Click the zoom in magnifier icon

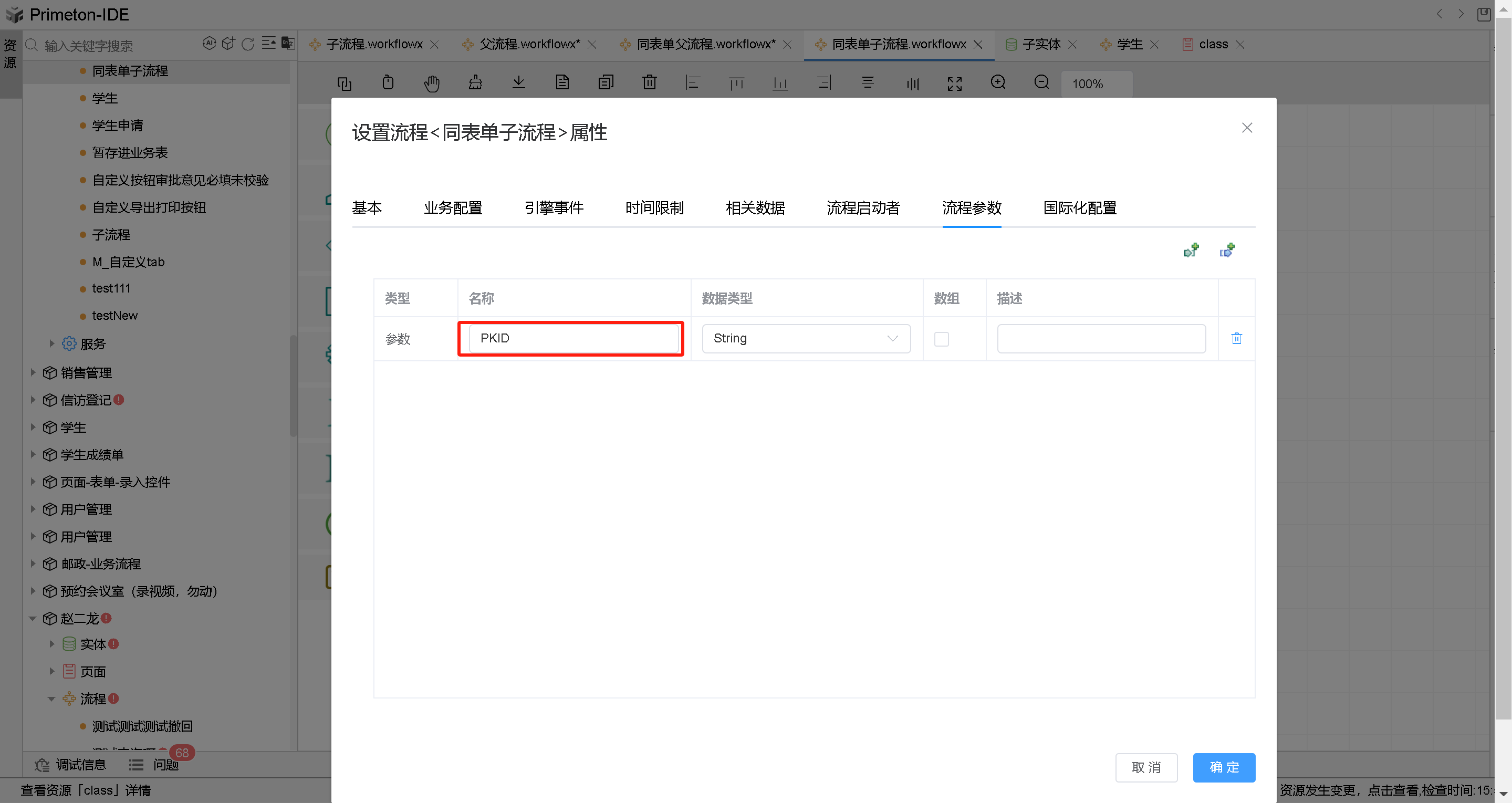[998, 83]
